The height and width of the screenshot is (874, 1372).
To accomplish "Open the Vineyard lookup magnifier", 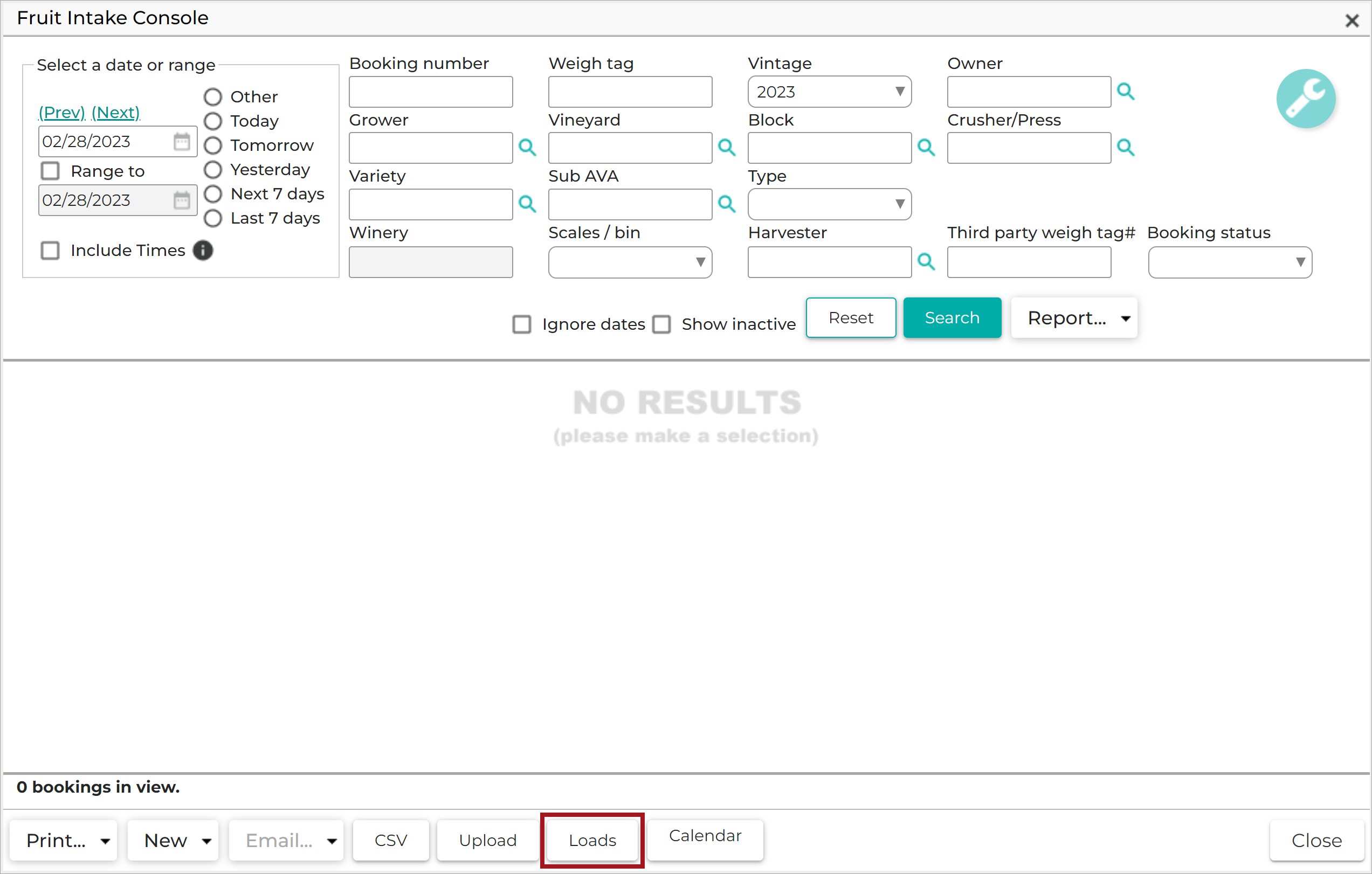I will pos(727,148).
